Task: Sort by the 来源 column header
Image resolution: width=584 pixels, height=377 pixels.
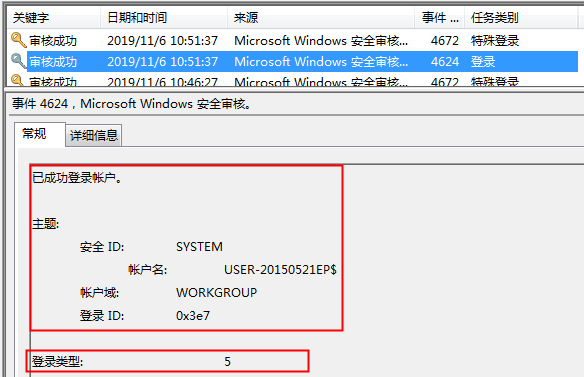Action: 321,18
